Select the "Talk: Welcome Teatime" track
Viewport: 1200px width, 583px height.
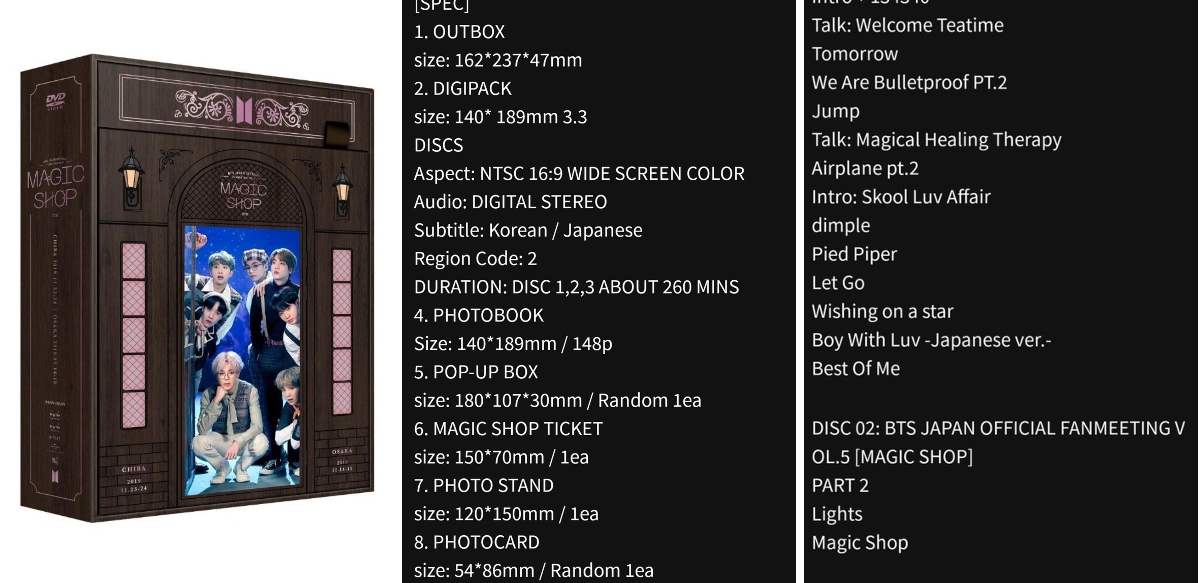pyautogui.click(x=908, y=25)
